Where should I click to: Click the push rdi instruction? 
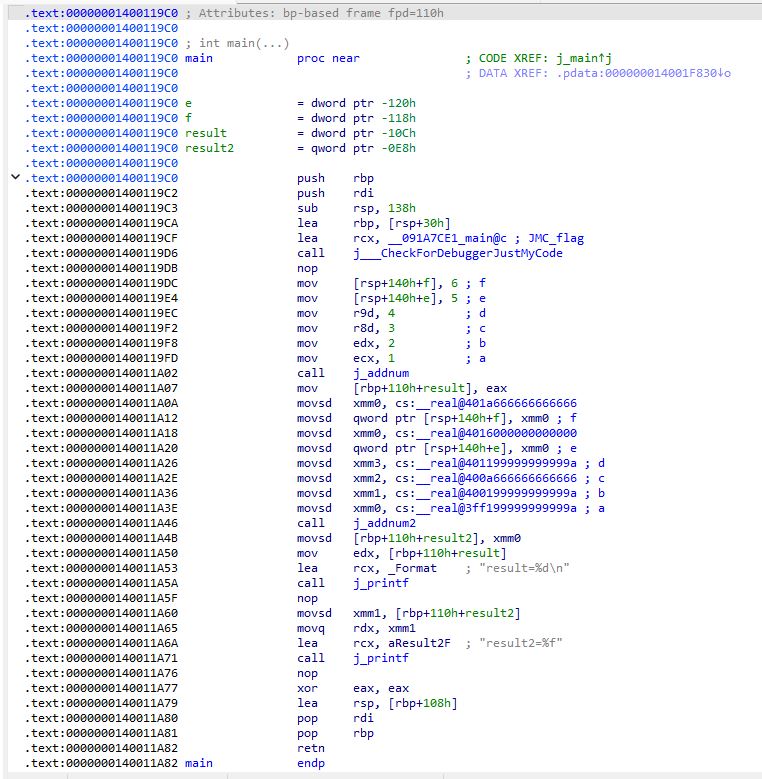click(335, 193)
